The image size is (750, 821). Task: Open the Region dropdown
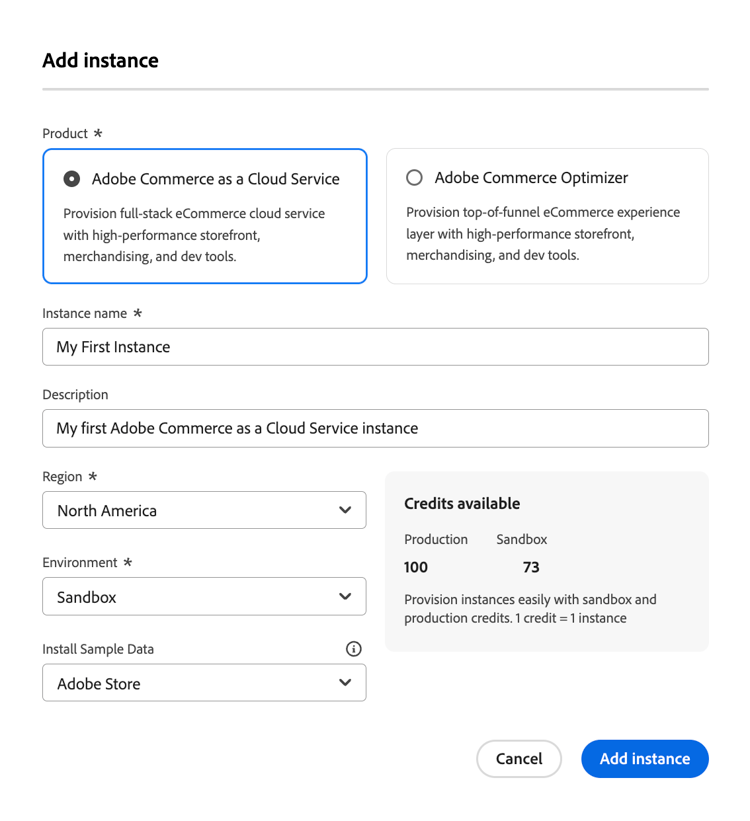coord(204,510)
